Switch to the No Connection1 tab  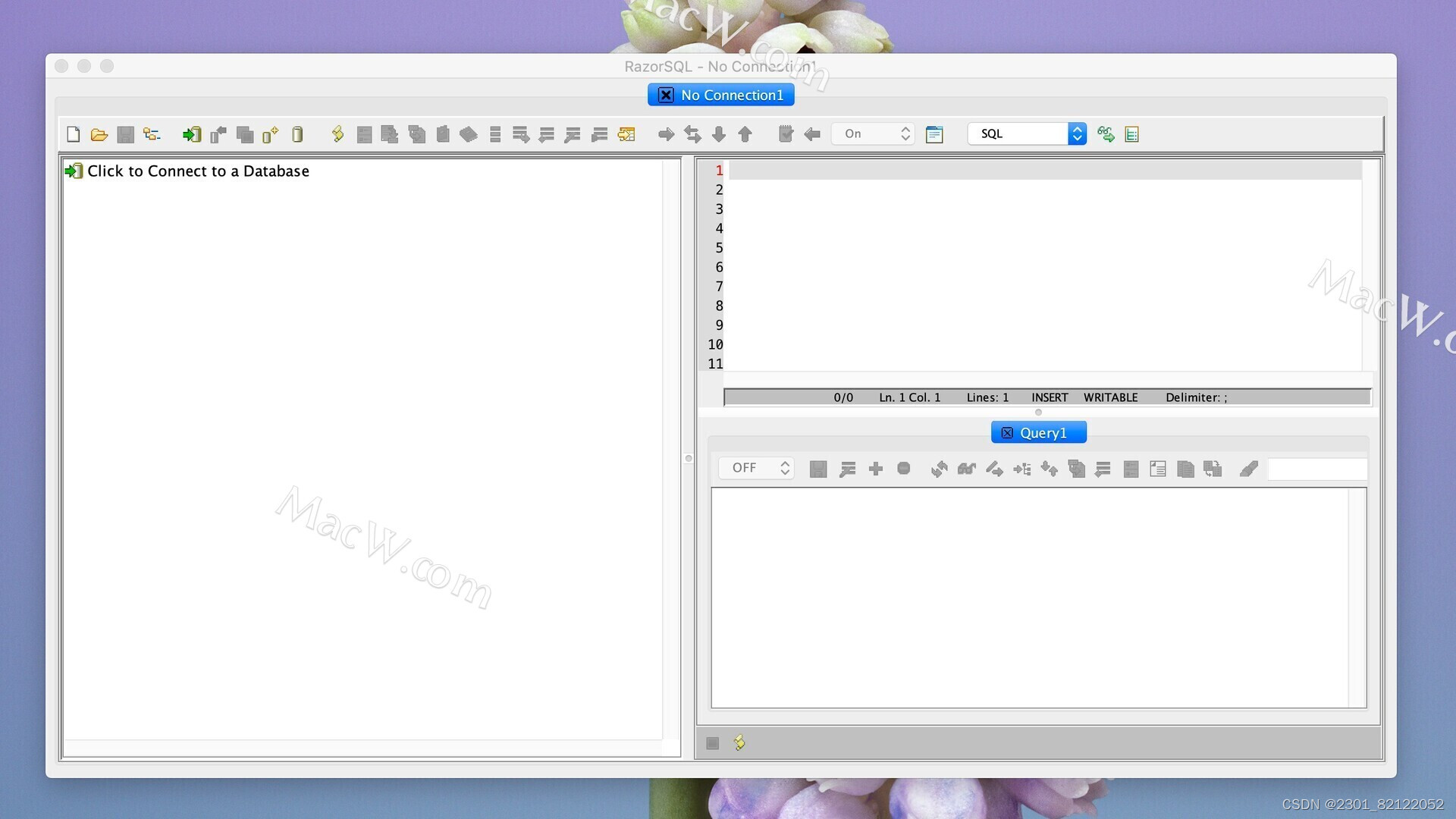point(731,95)
